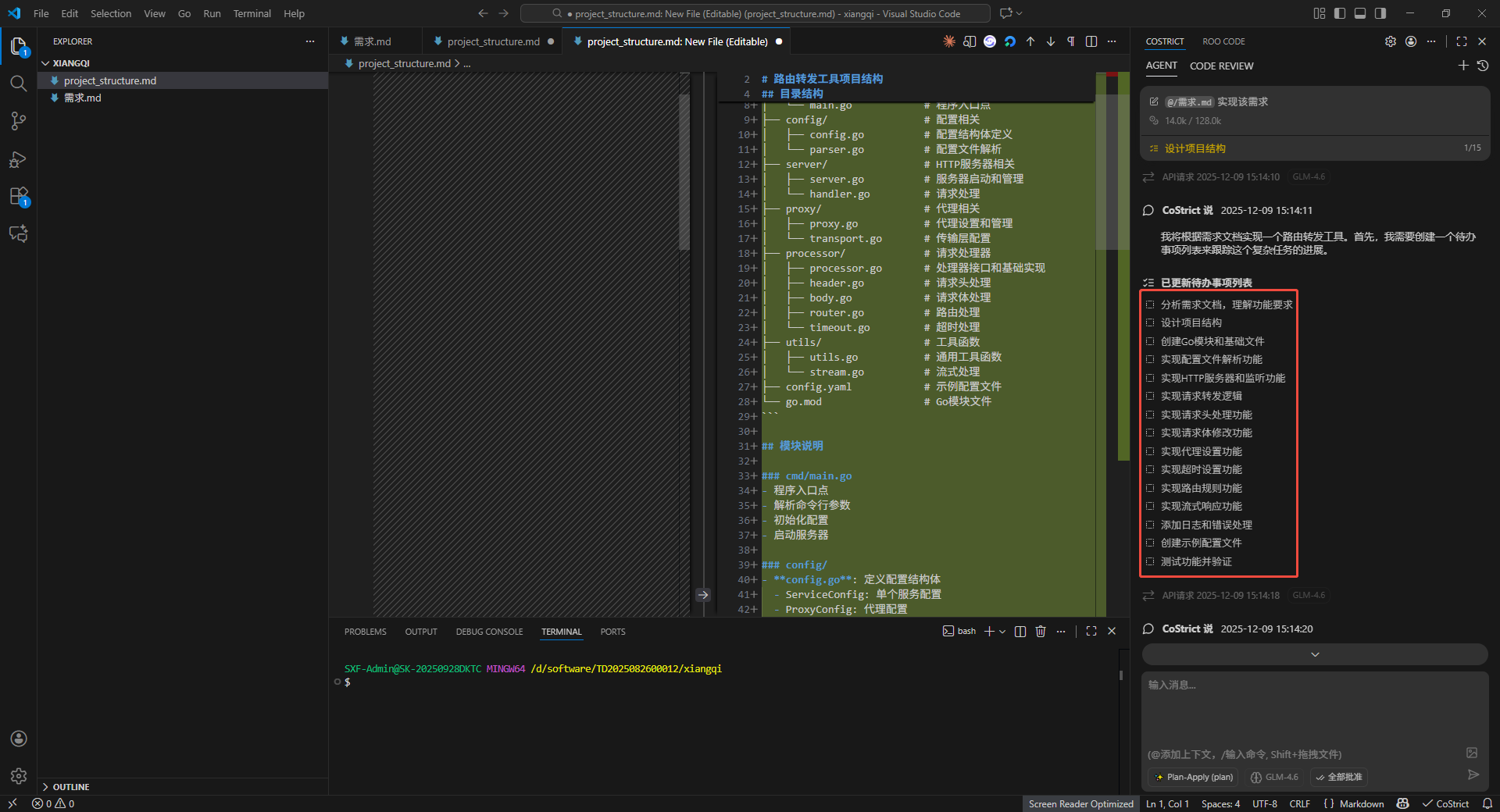Open the Source Control view

[19, 121]
